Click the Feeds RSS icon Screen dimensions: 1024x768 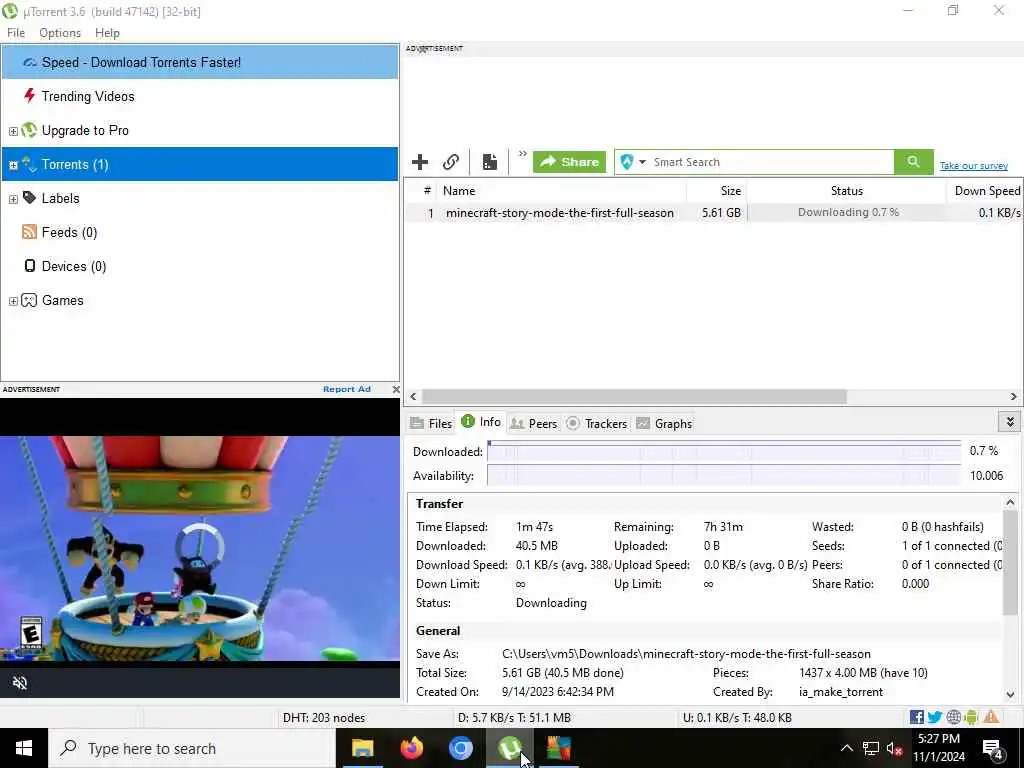[x=29, y=232]
